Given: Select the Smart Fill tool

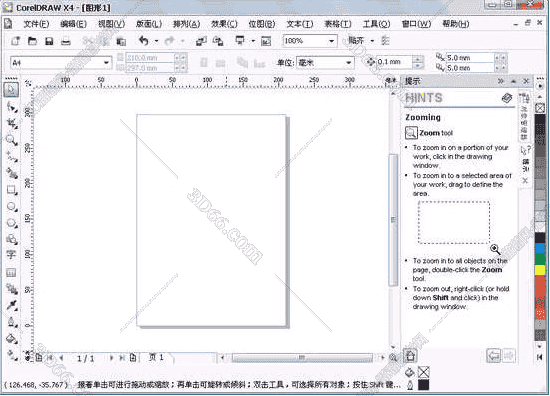Looking at the screenshot, I should tap(12, 174).
